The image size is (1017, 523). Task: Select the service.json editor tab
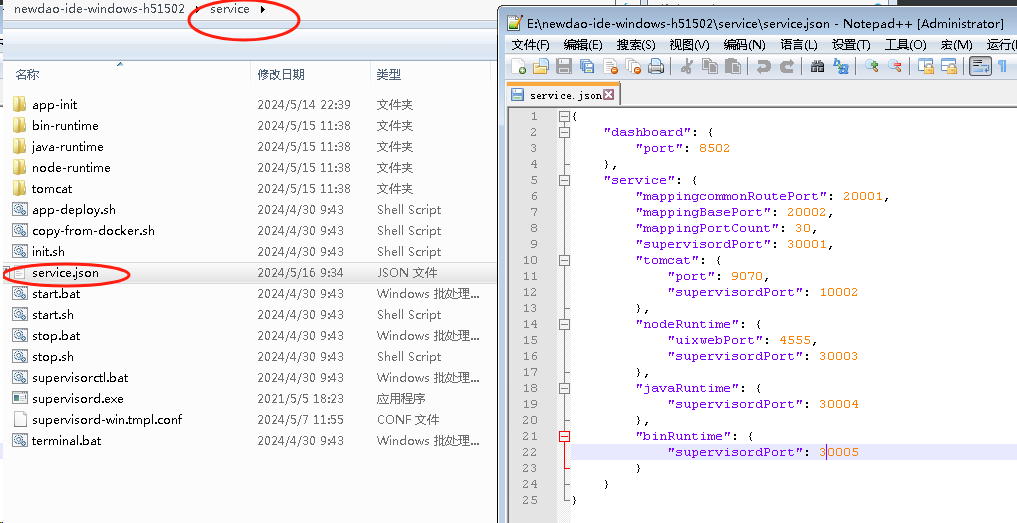point(563,95)
